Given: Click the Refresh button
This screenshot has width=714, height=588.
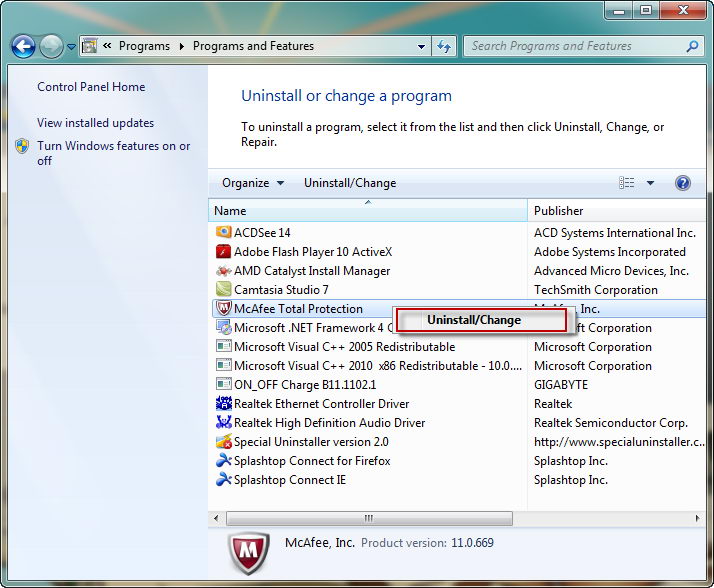Looking at the screenshot, I should tap(444, 46).
